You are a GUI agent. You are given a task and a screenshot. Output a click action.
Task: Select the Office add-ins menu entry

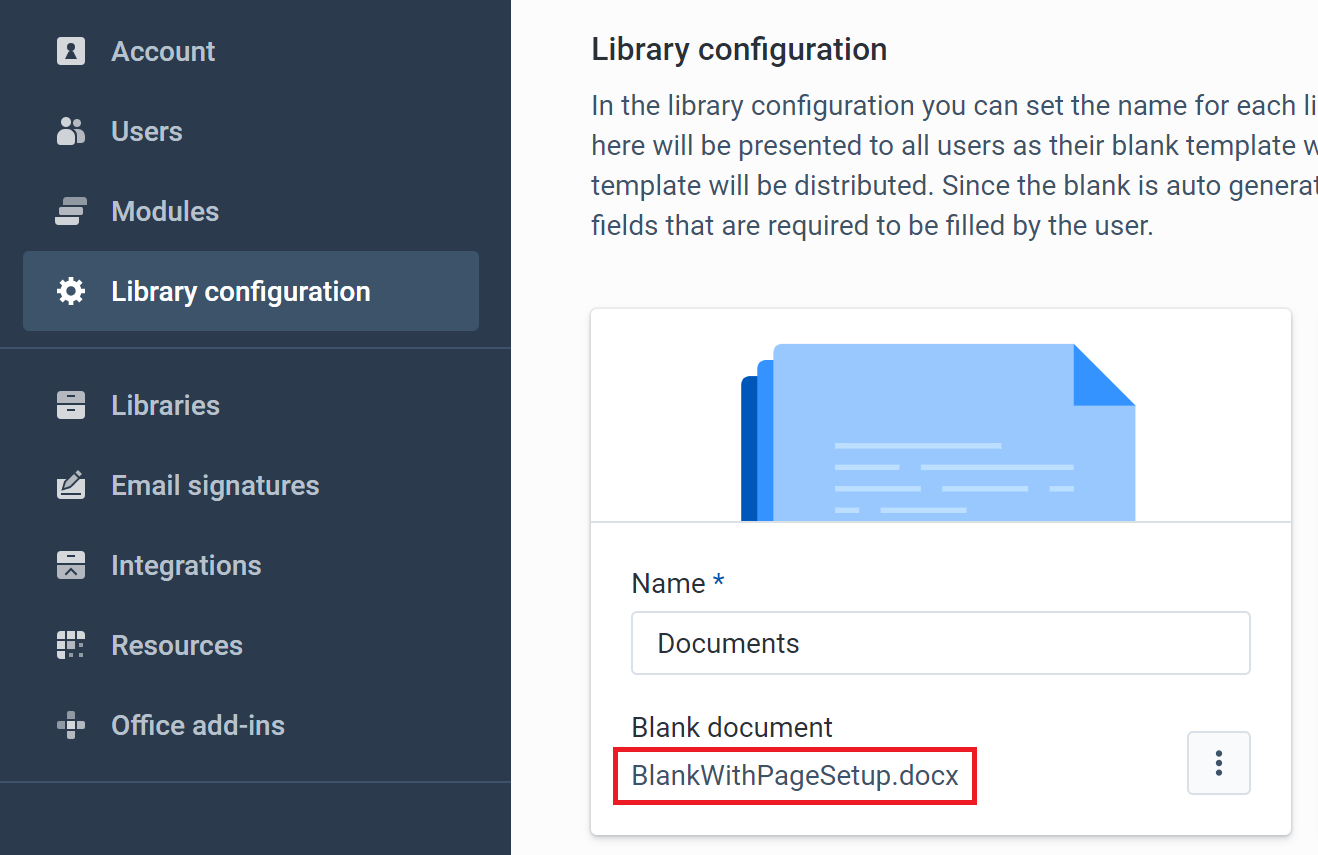tap(198, 725)
